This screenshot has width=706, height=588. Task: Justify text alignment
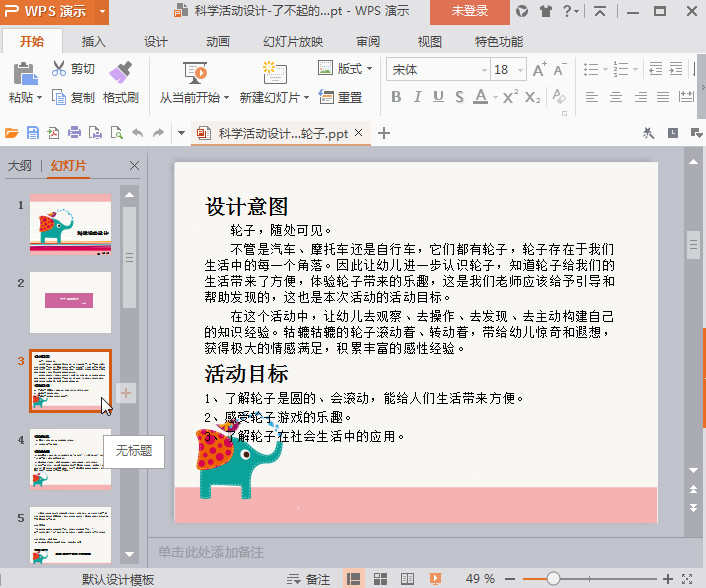pos(663,97)
